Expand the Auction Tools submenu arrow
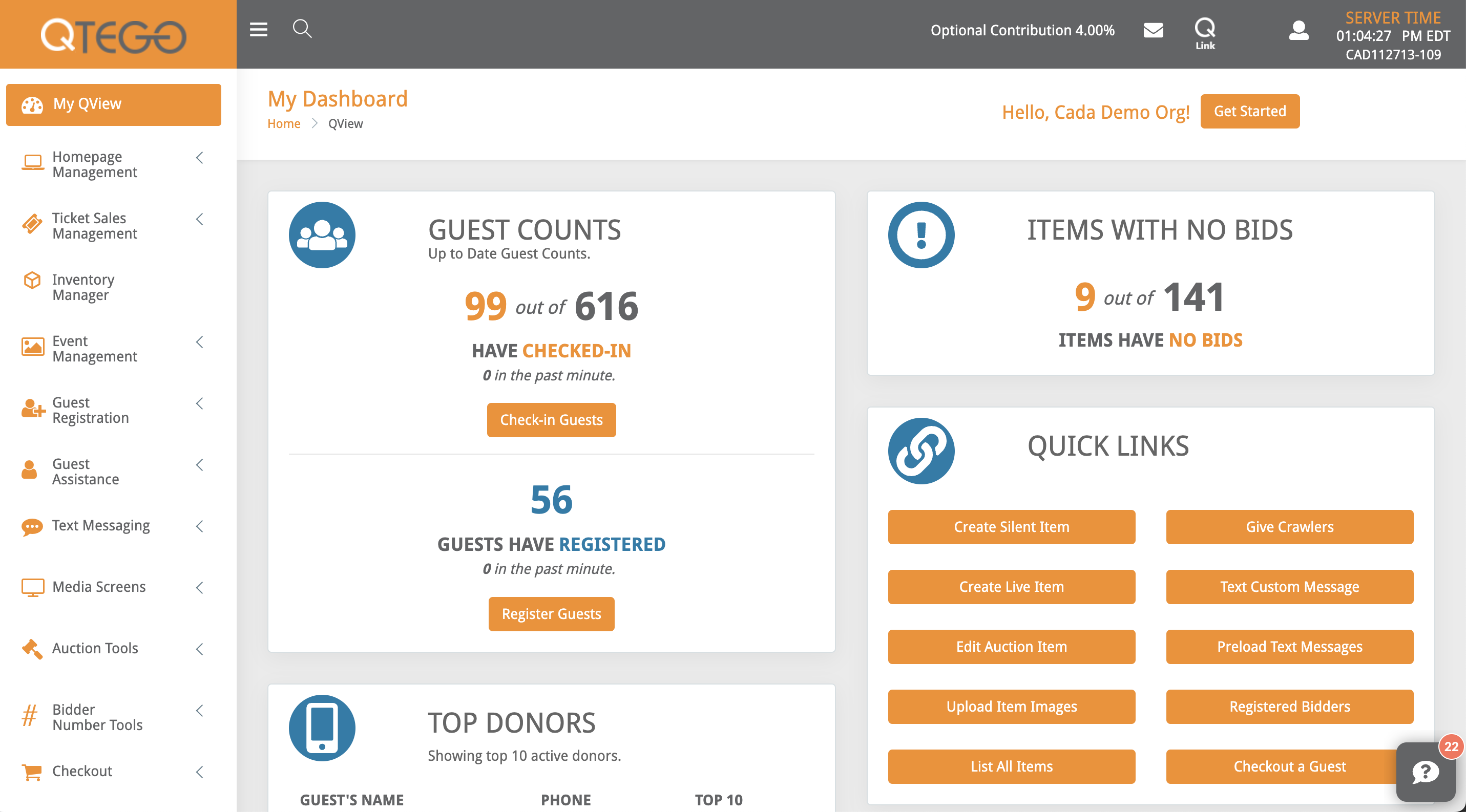 (200, 649)
